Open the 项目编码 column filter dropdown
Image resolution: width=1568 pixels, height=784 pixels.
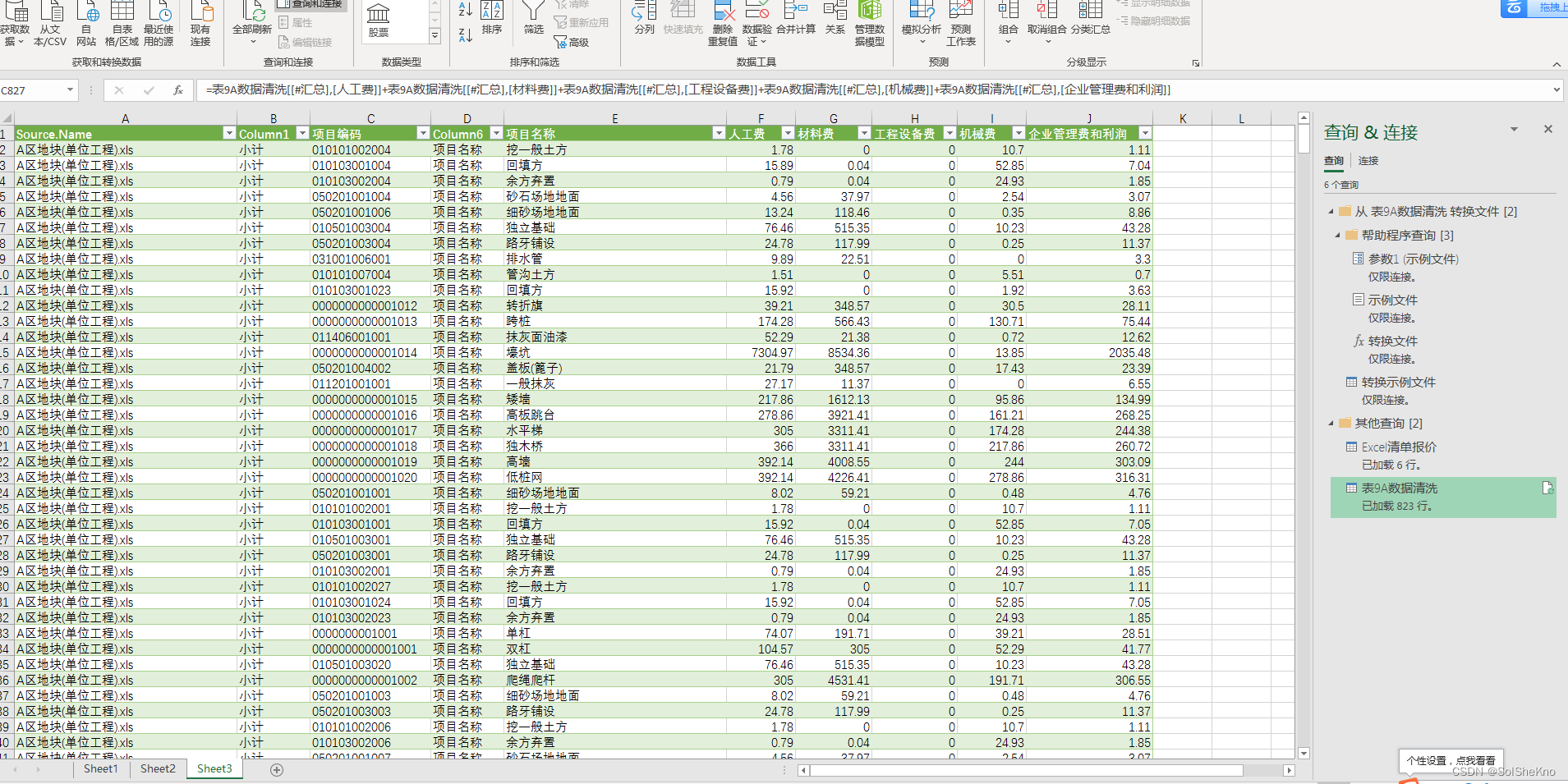[423, 133]
